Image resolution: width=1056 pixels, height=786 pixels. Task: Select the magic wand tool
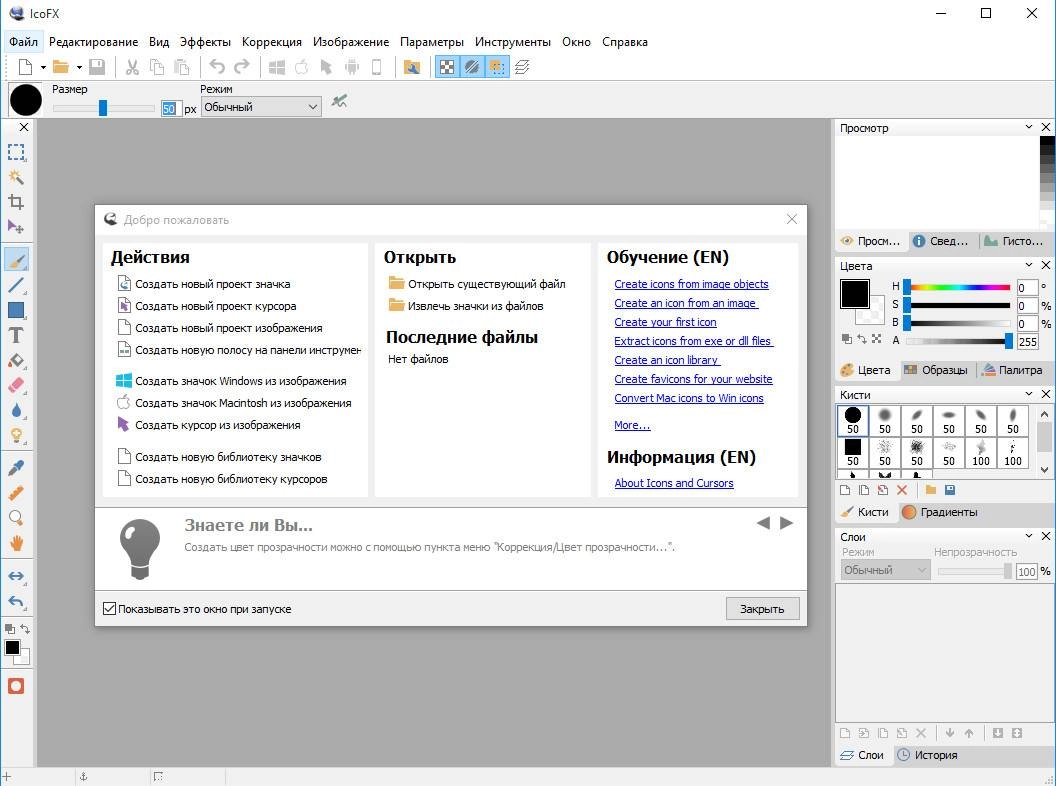(16, 177)
